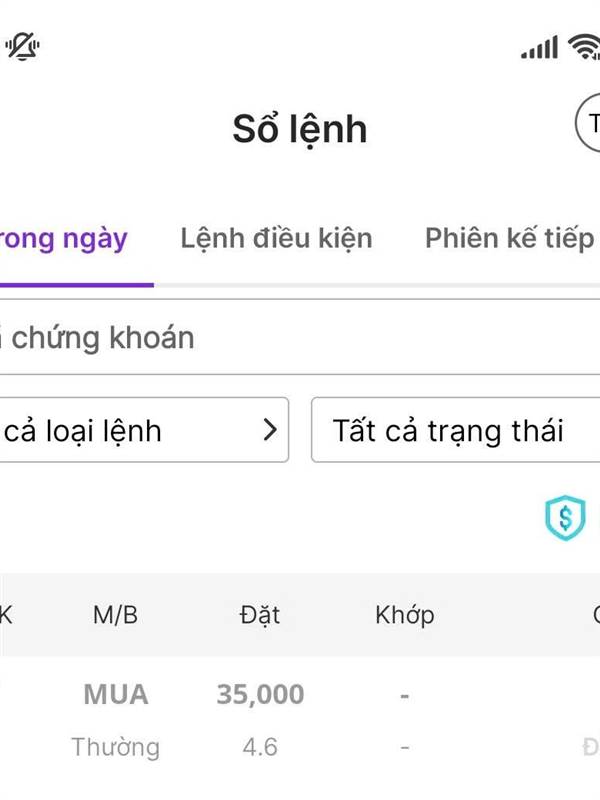Tap the 35,000 order quantity
600x800 pixels.
point(260,694)
